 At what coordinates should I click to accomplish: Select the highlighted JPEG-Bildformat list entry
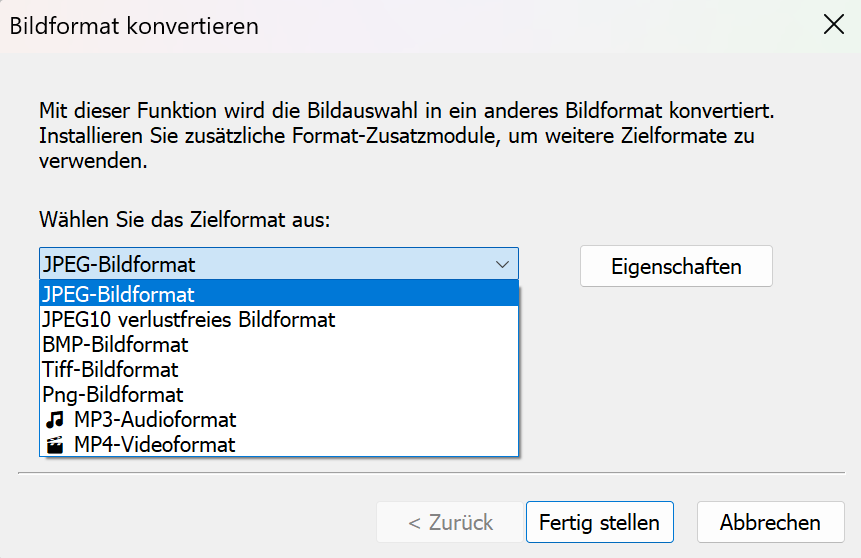(x=119, y=295)
